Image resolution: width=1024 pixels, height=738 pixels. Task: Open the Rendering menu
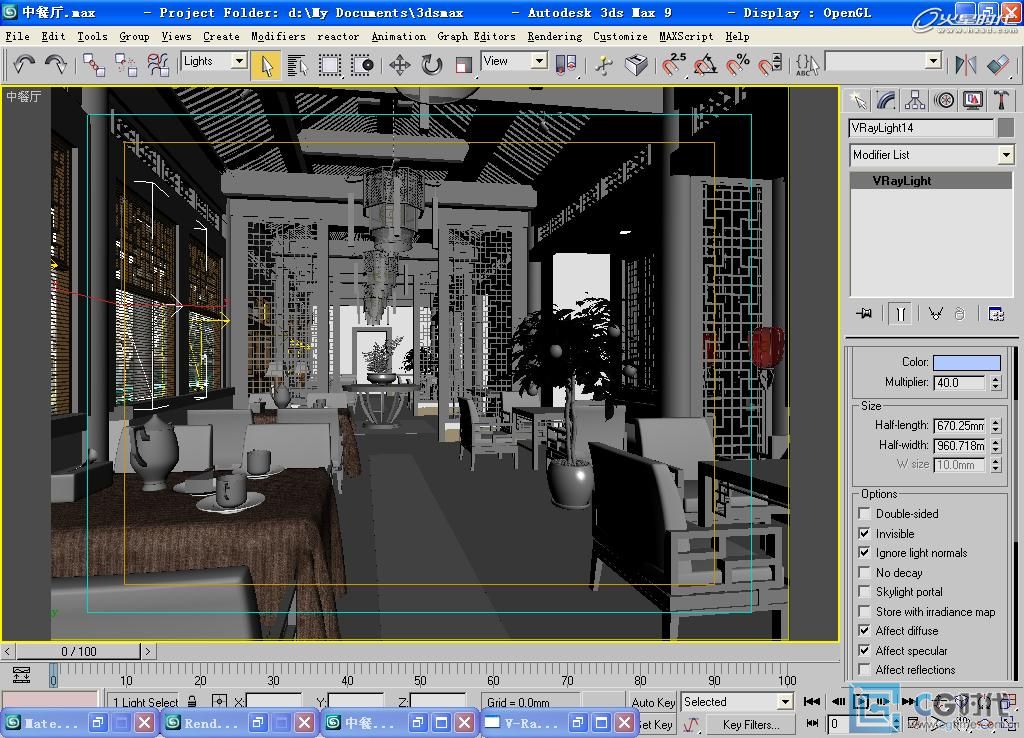pyautogui.click(x=554, y=37)
